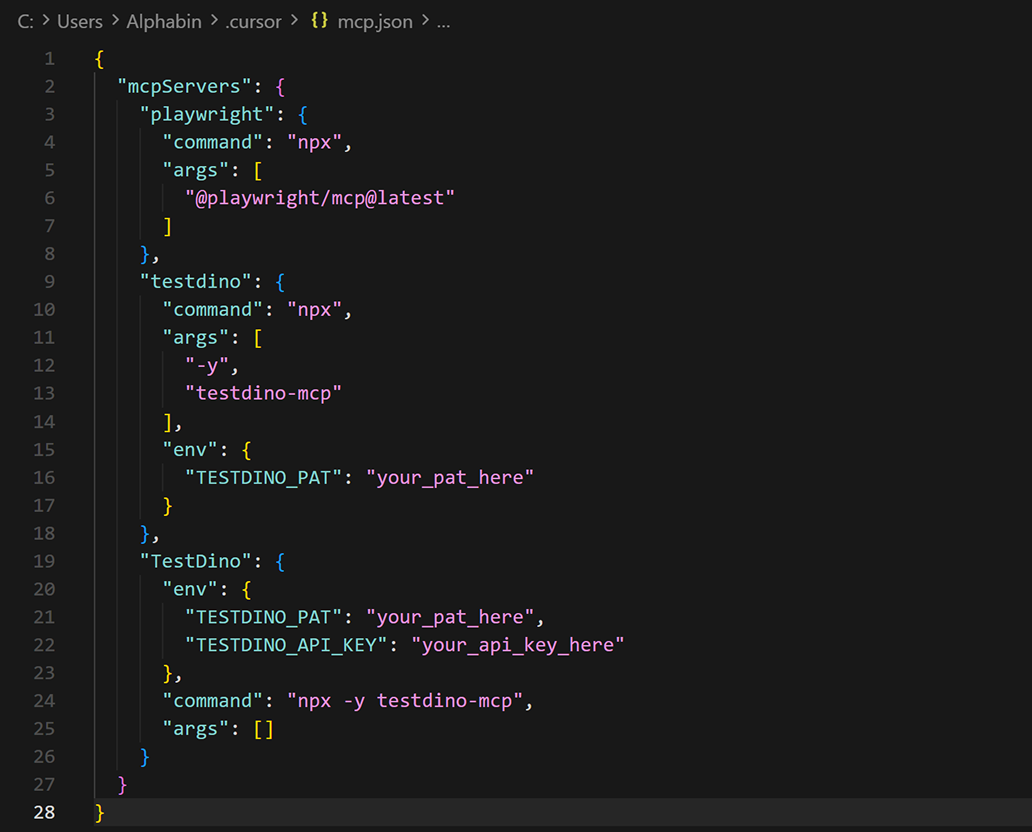Open the breadcrumb ellipsis symbol segment

click(x=444, y=23)
